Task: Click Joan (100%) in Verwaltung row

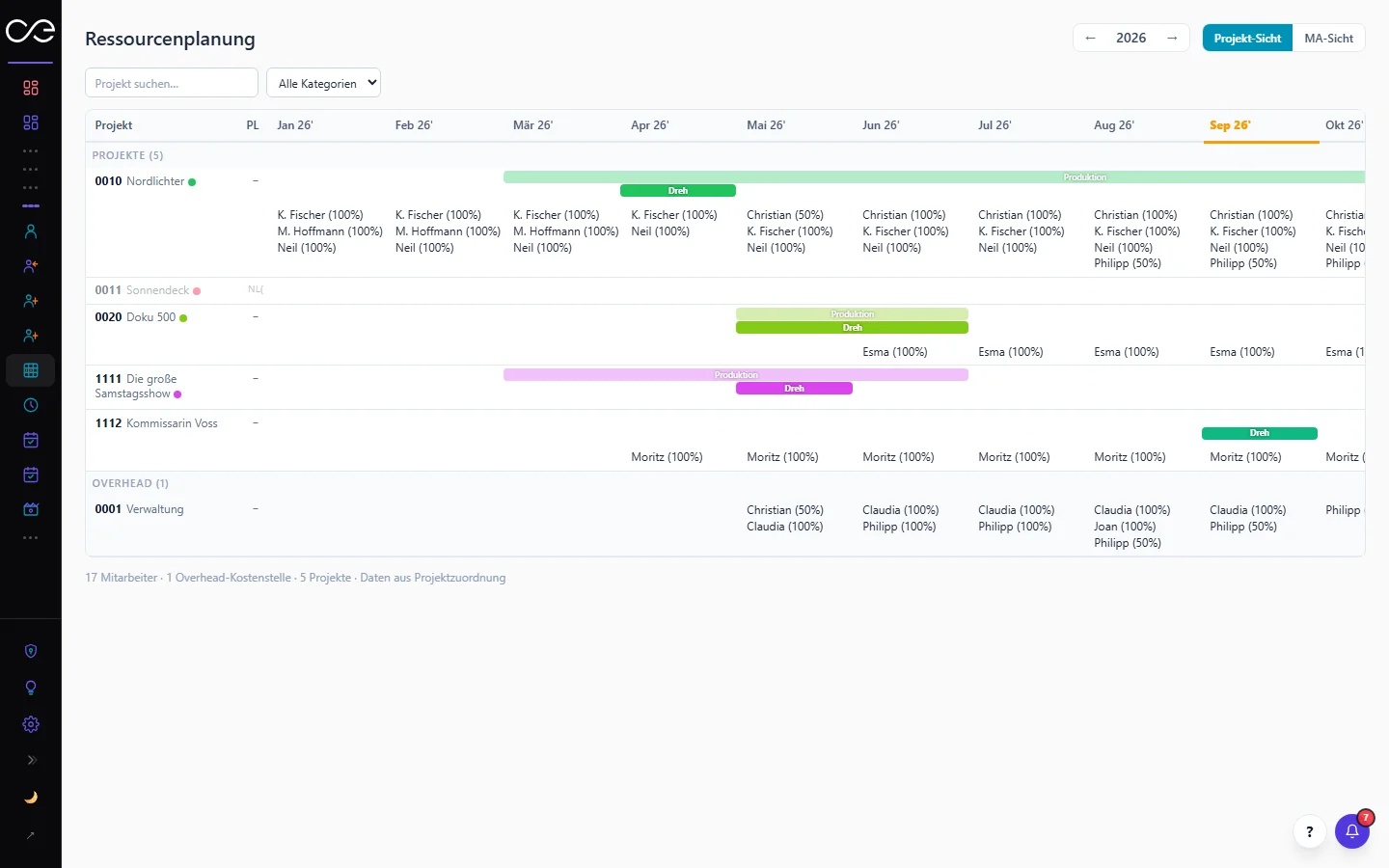Action: [1125, 527]
